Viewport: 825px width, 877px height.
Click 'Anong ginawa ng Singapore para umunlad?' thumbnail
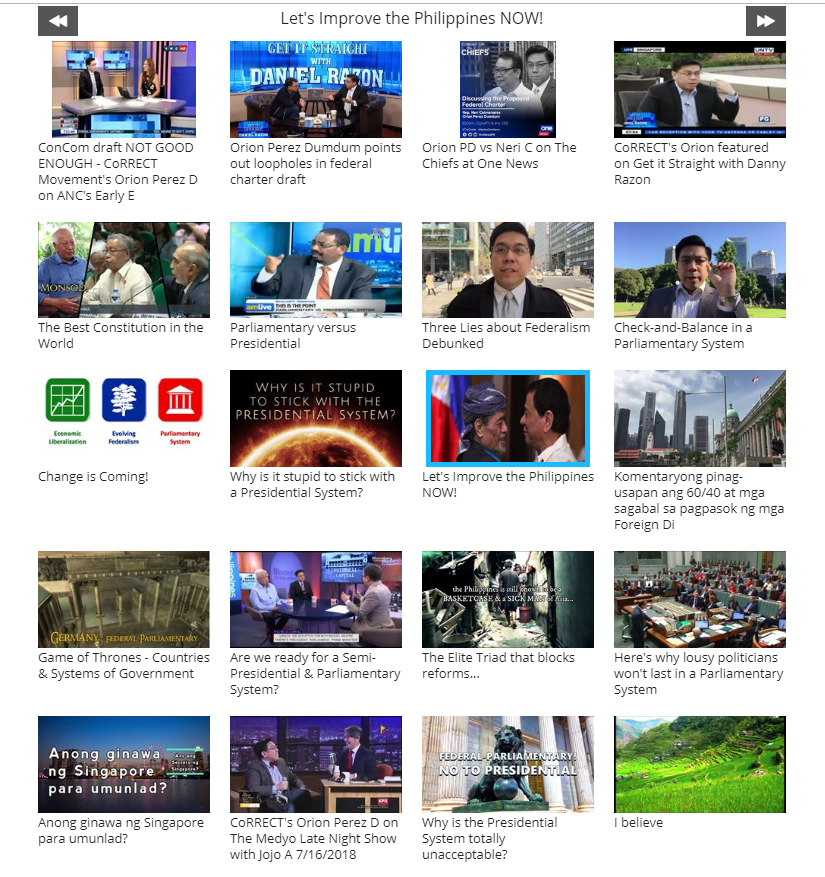coord(124,764)
